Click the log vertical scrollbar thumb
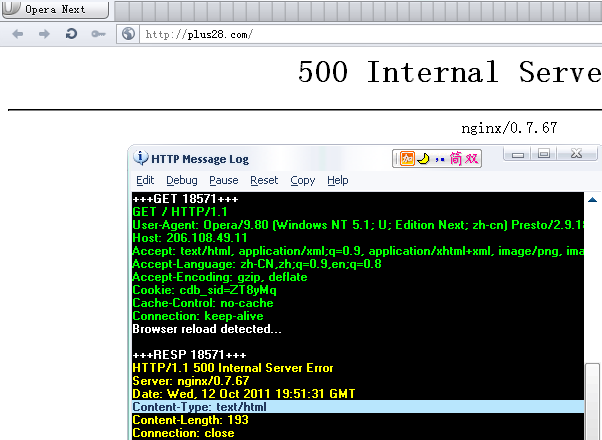 tap(593, 401)
